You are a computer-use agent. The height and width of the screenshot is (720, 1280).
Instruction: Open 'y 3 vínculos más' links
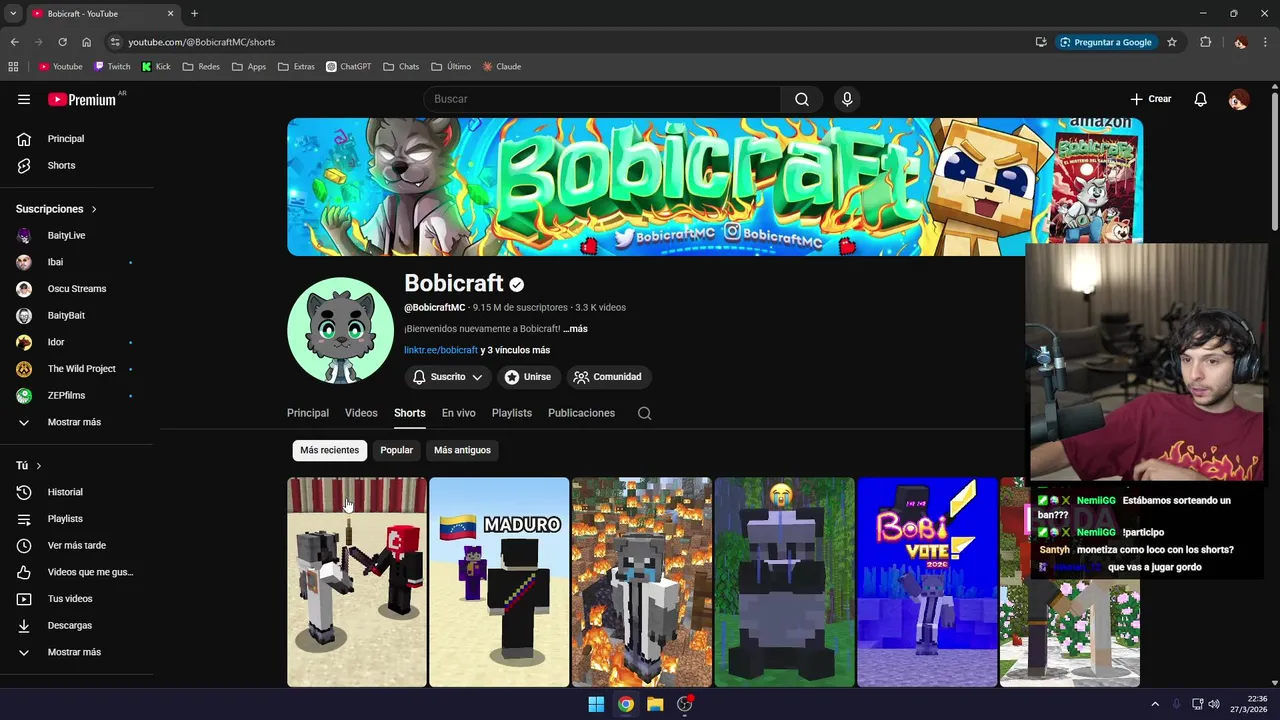point(515,350)
